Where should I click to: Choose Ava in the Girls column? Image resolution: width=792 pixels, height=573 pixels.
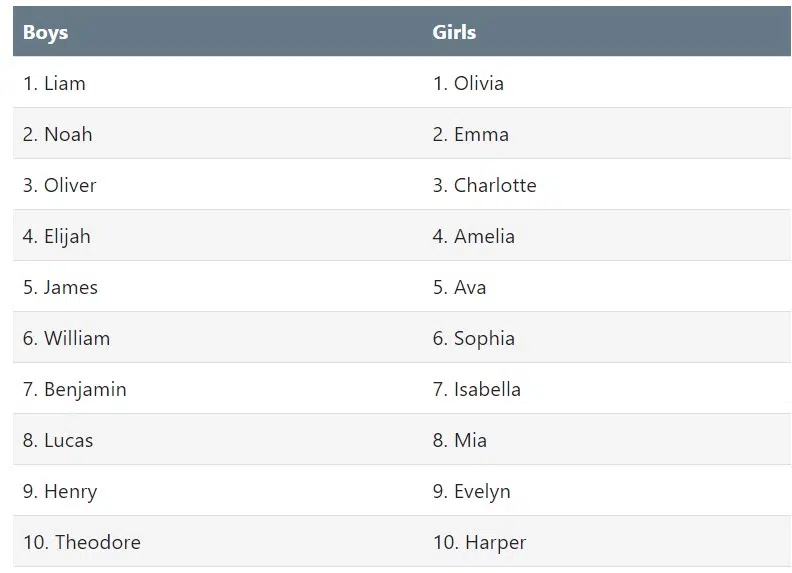click(470, 287)
